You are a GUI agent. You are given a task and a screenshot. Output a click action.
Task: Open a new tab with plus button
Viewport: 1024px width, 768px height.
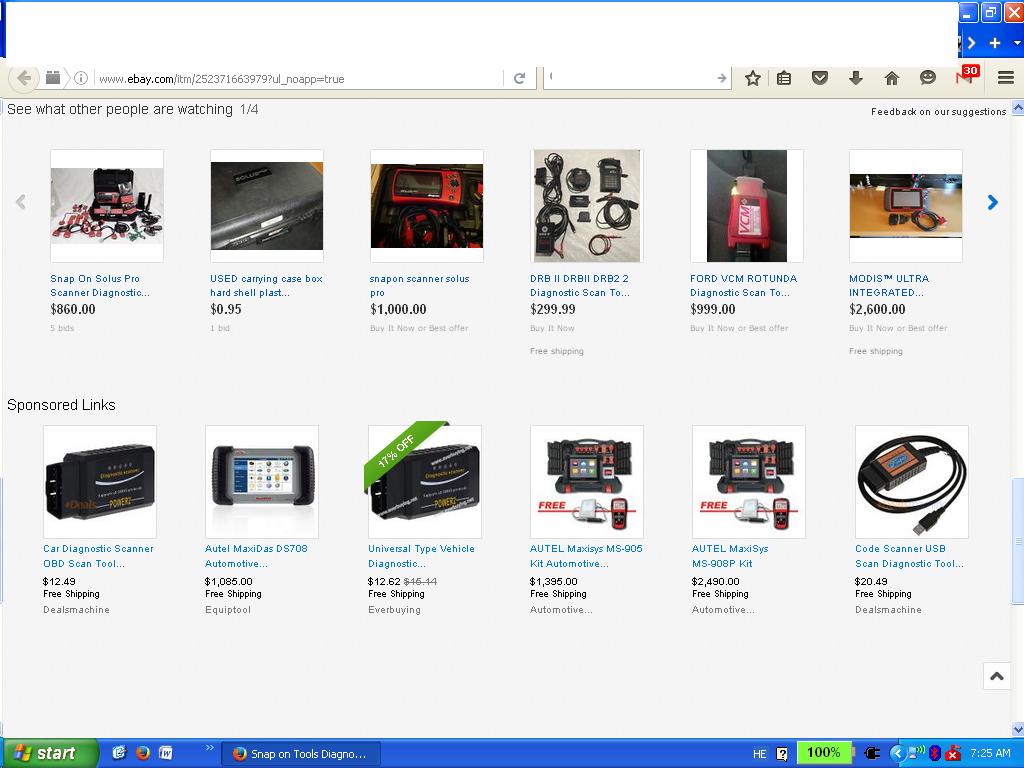pos(995,43)
